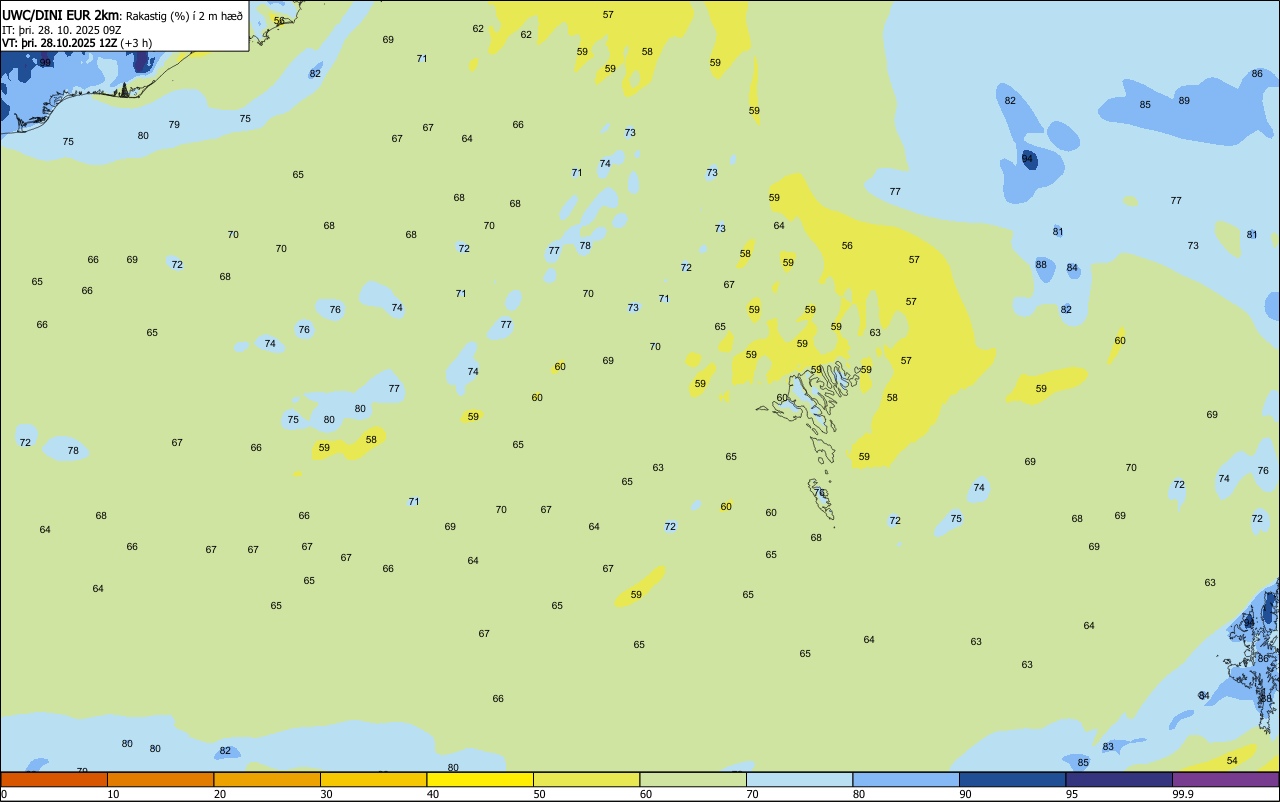The width and height of the screenshot is (1280, 802).
Task: Click the humidity value 94 in the dark blue patch
Action: point(1028,159)
